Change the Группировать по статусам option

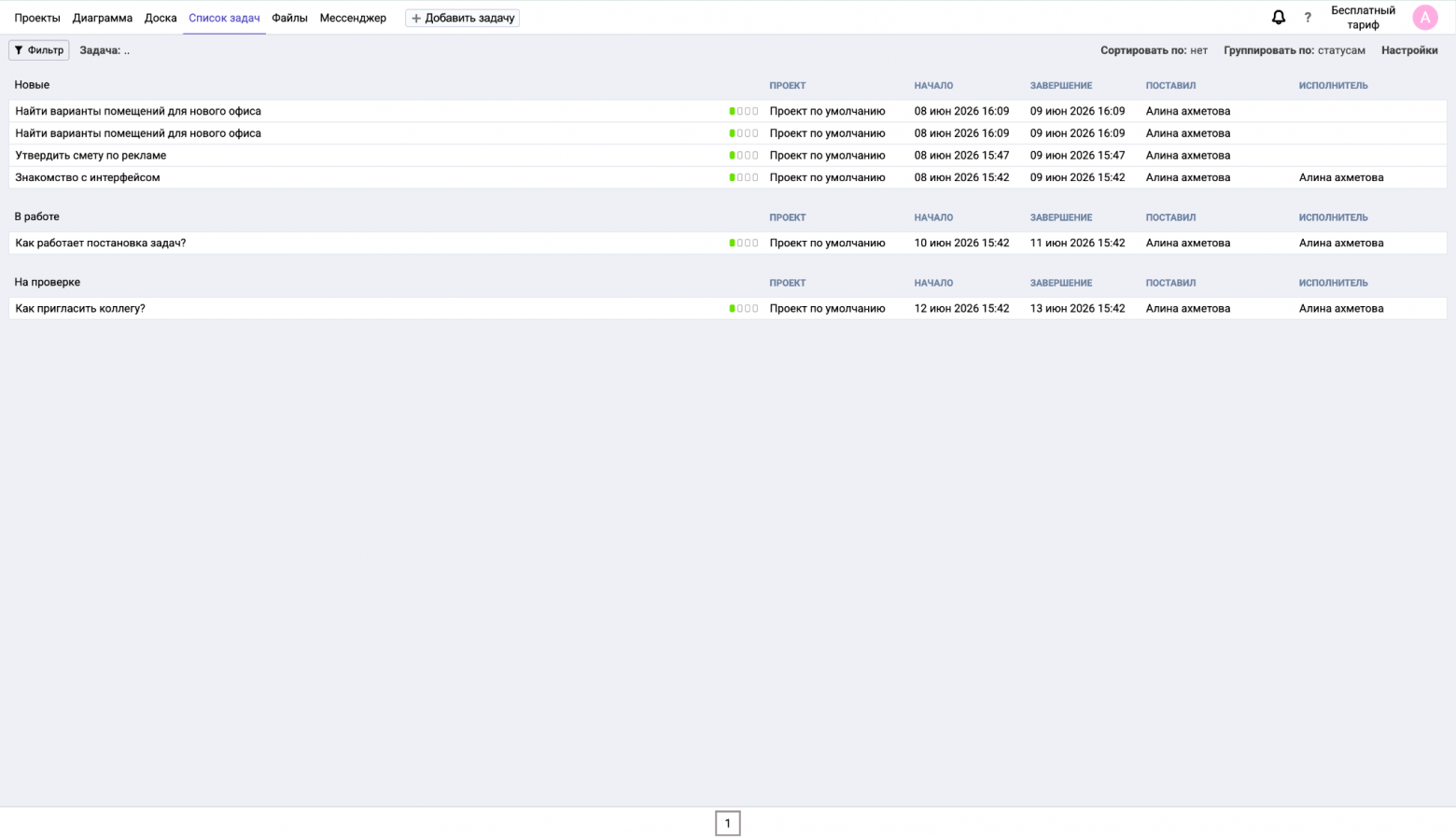1295,50
